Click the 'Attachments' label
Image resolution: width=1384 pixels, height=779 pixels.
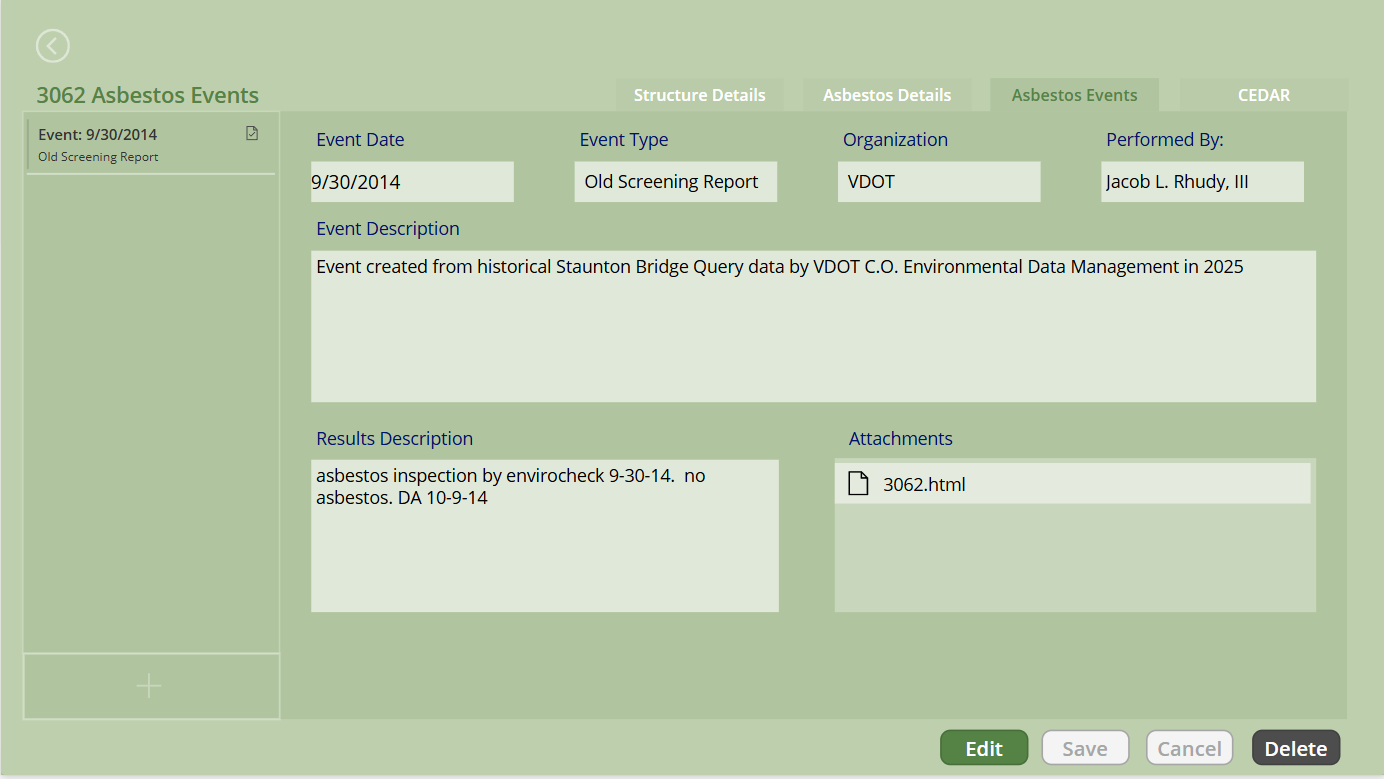[x=901, y=439]
